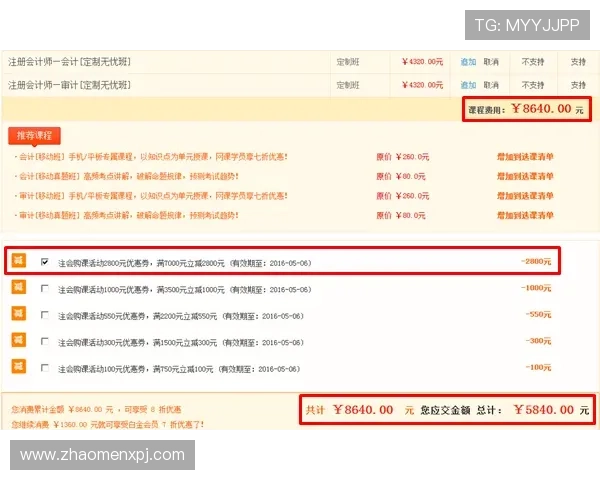600x480 pixels.
Task: Click the orange 减 icon beside 2800元 coupon
Action: pos(19,261)
